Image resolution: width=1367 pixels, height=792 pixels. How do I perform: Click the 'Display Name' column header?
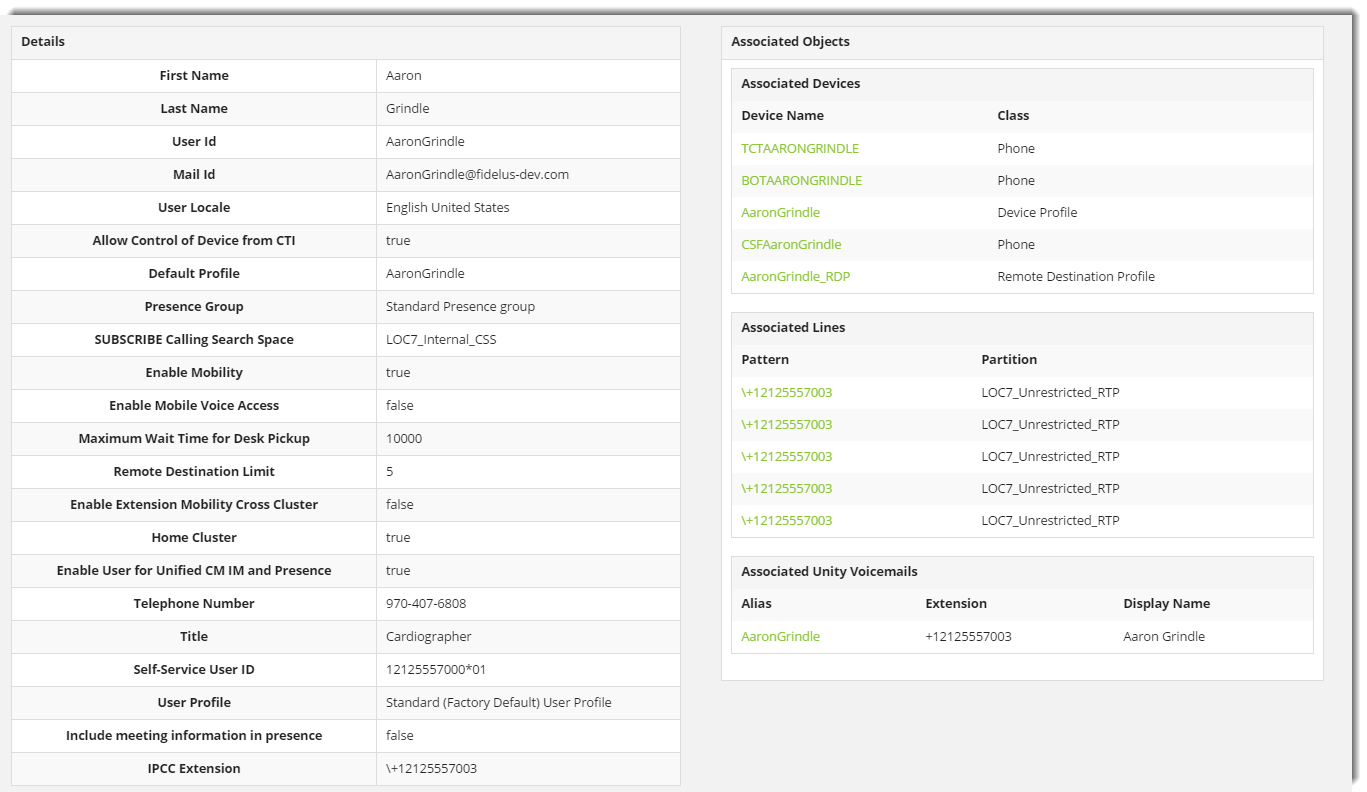[x=1166, y=603]
